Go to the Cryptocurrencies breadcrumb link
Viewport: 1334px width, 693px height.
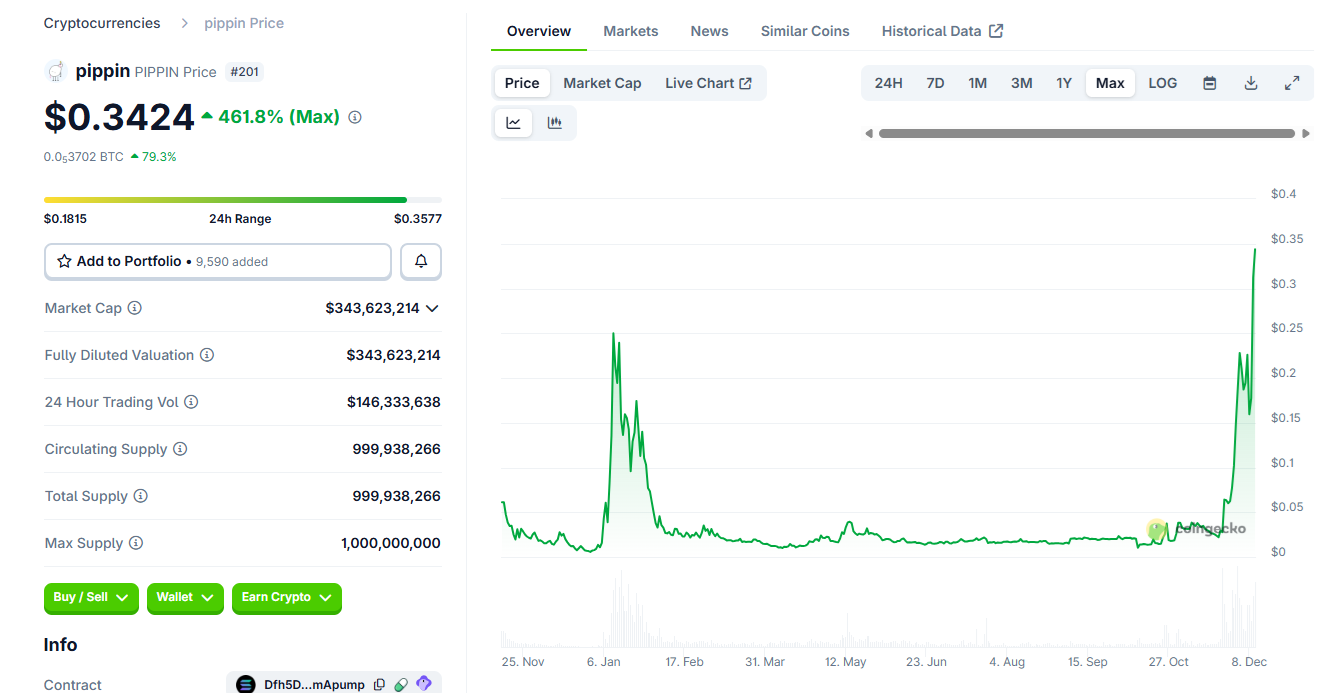tap(101, 22)
